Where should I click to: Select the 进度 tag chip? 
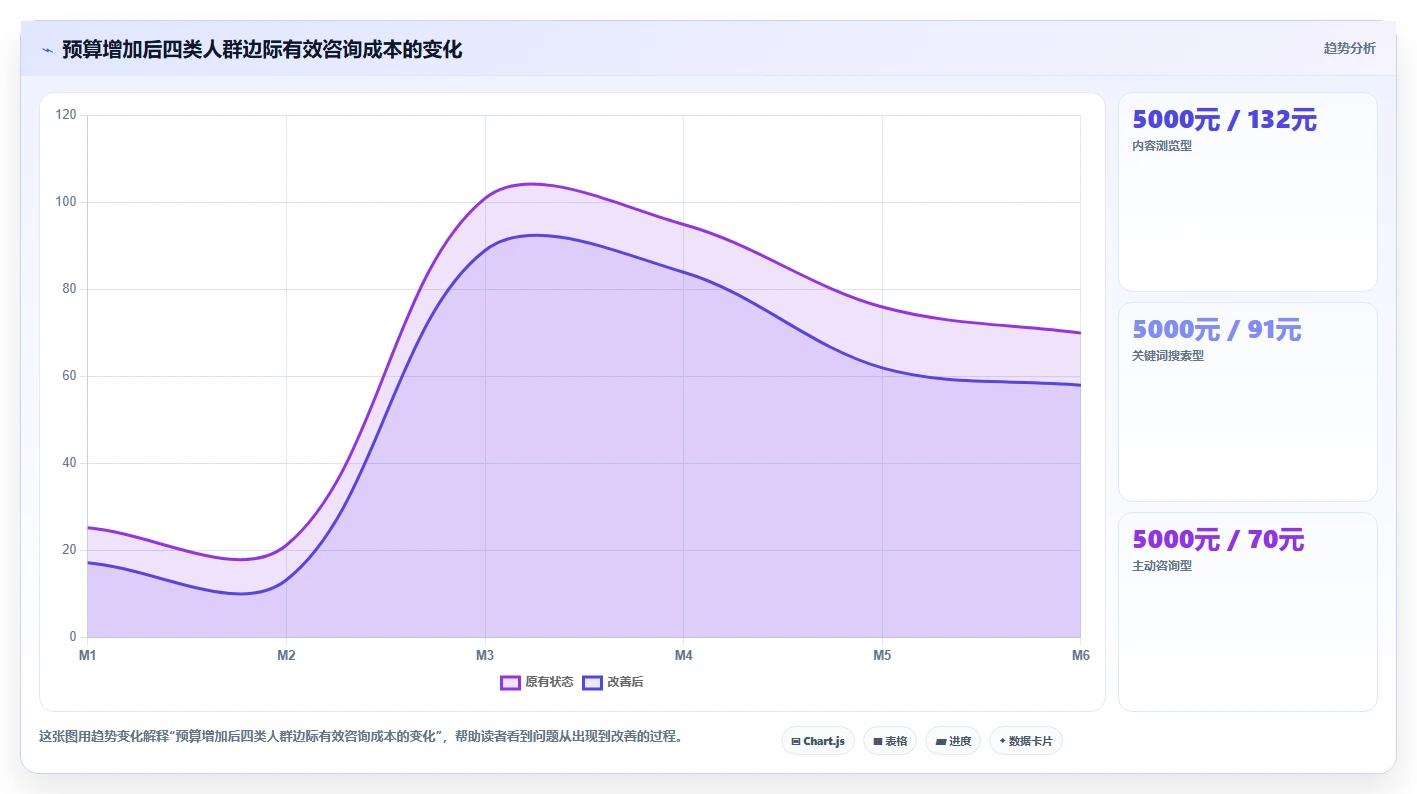click(x=953, y=741)
